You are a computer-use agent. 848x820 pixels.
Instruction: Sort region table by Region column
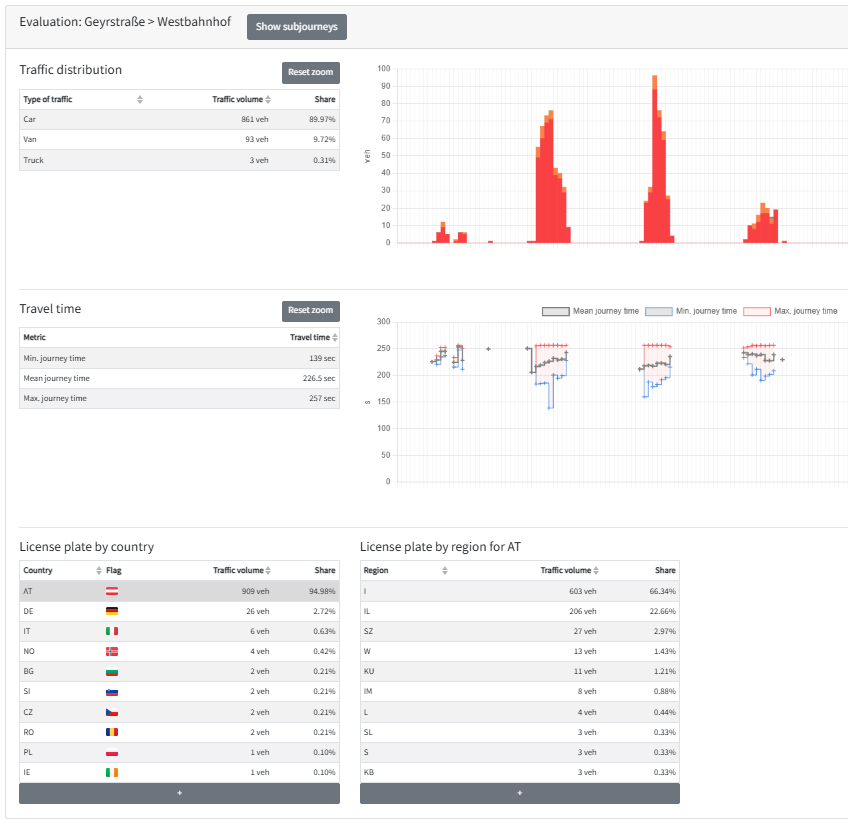pos(445,571)
